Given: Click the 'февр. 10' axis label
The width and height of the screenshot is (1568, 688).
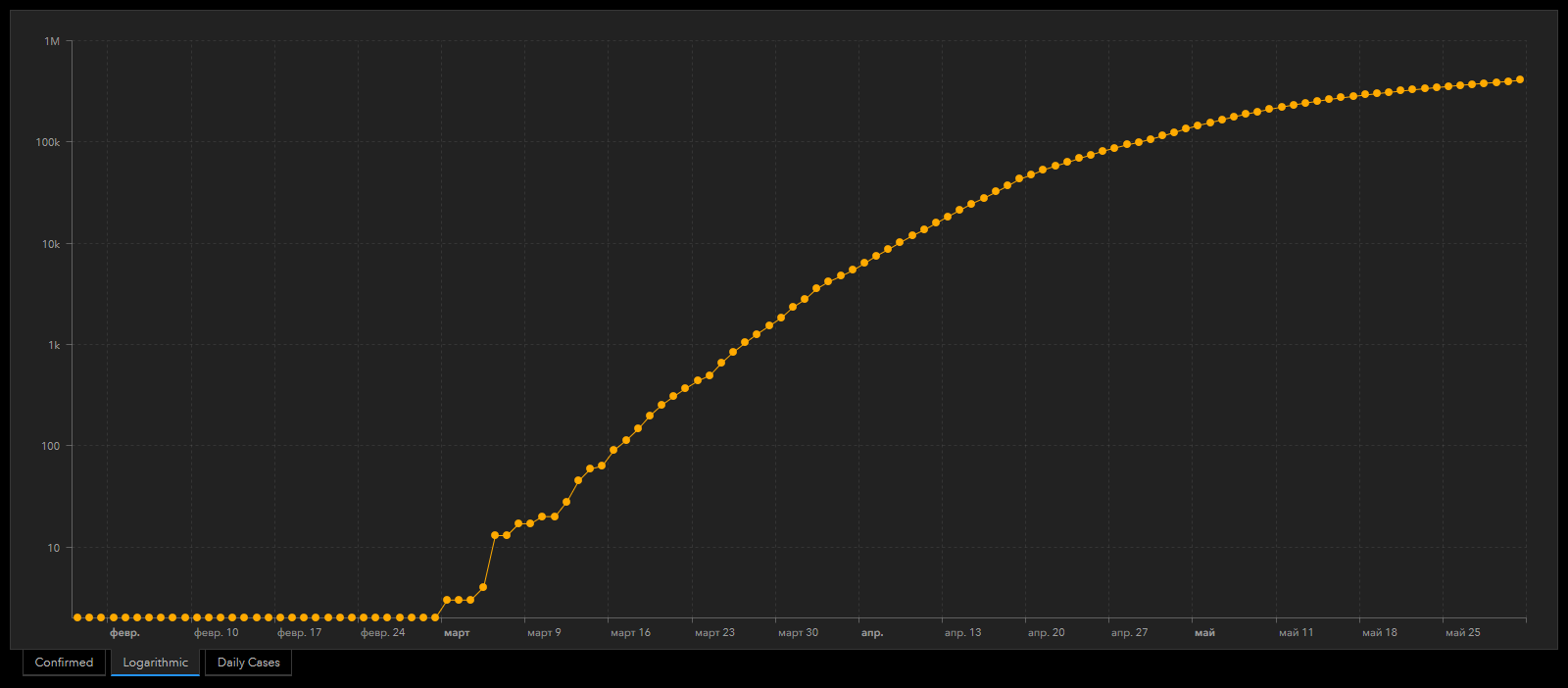Looking at the screenshot, I should (216, 633).
